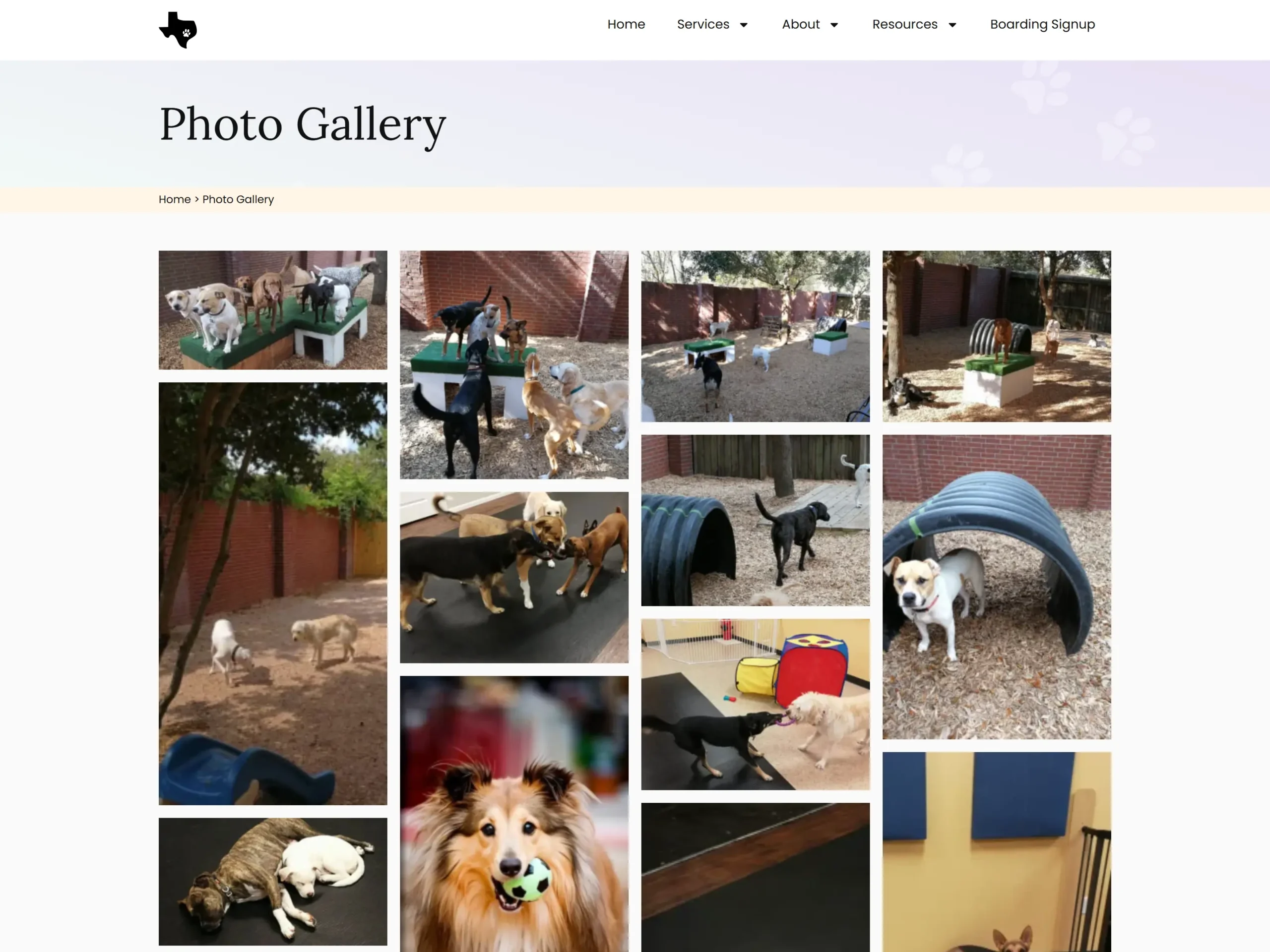
Task: Open photo of dog under black tunnel
Action: (x=996, y=587)
